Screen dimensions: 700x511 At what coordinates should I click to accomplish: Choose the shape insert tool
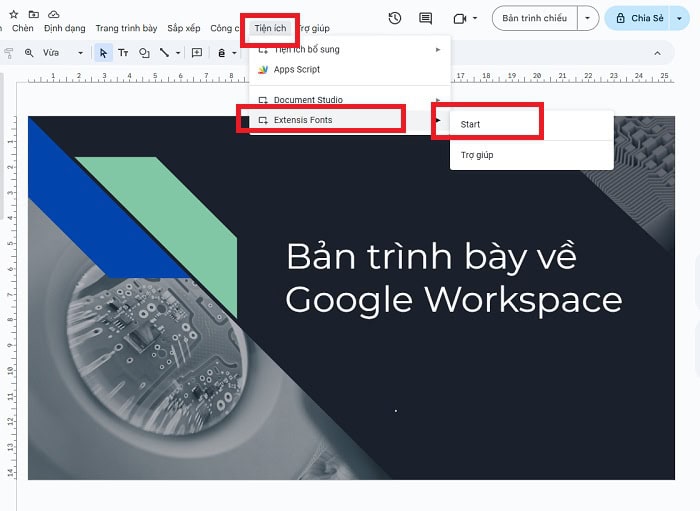144,53
